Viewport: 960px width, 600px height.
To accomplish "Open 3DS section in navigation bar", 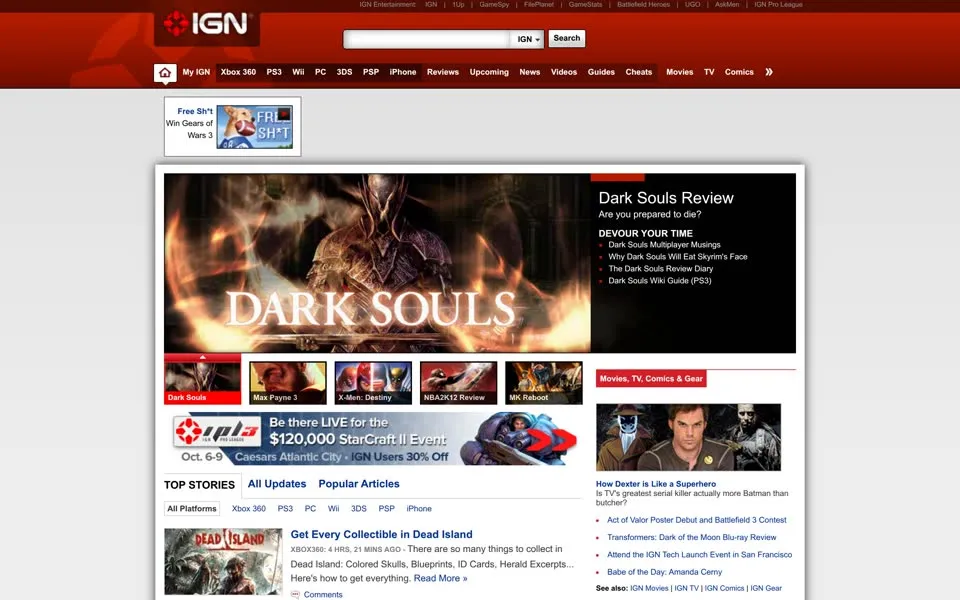I will [x=344, y=72].
